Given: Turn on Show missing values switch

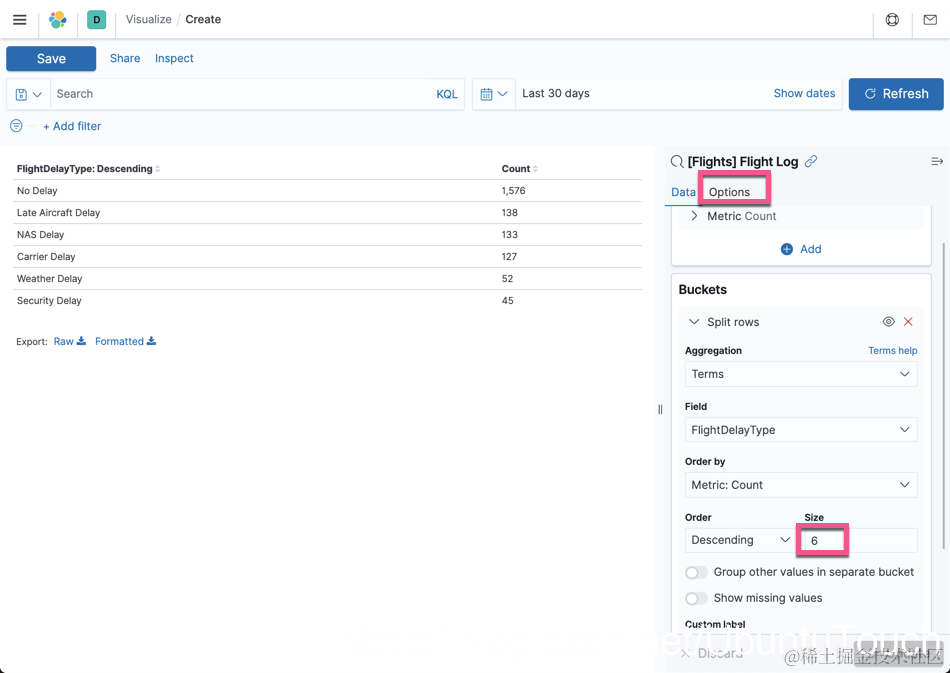Looking at the screenshot, I should (696, 598).
